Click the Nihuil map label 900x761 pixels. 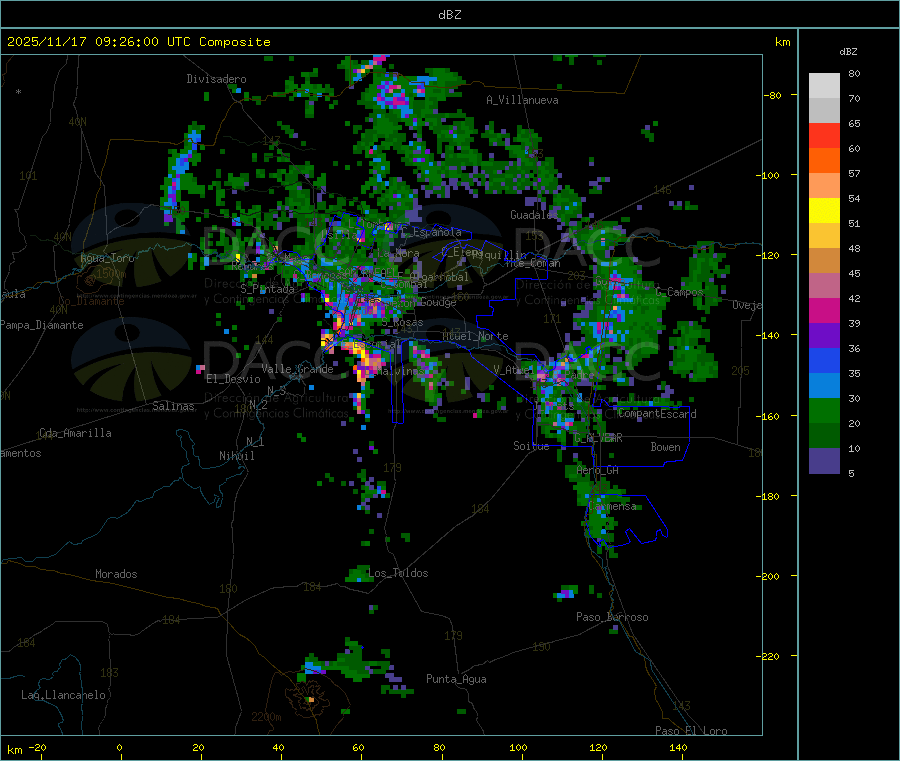[x=236, y=456]
